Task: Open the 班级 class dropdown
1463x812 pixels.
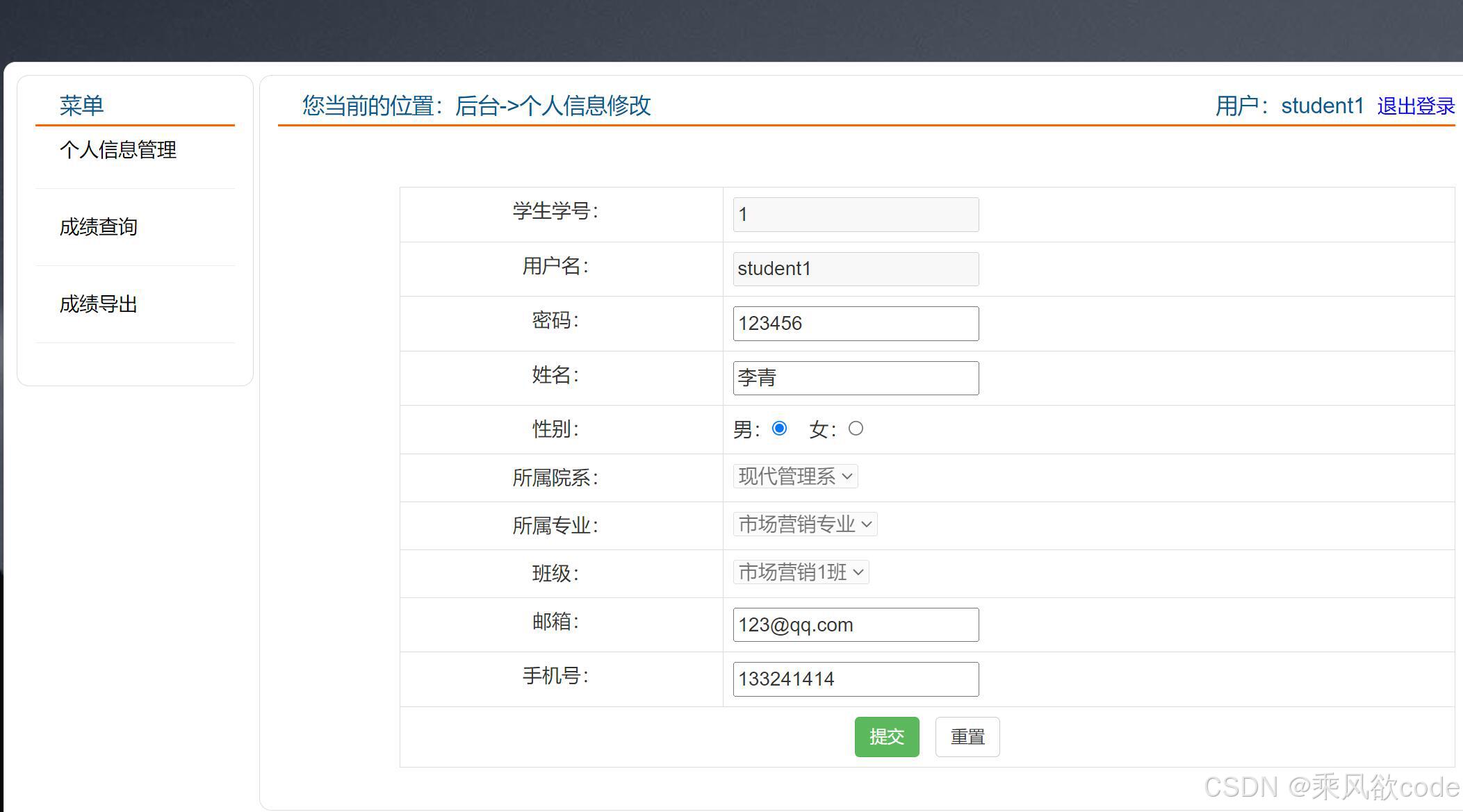Action: pos(801,572)
